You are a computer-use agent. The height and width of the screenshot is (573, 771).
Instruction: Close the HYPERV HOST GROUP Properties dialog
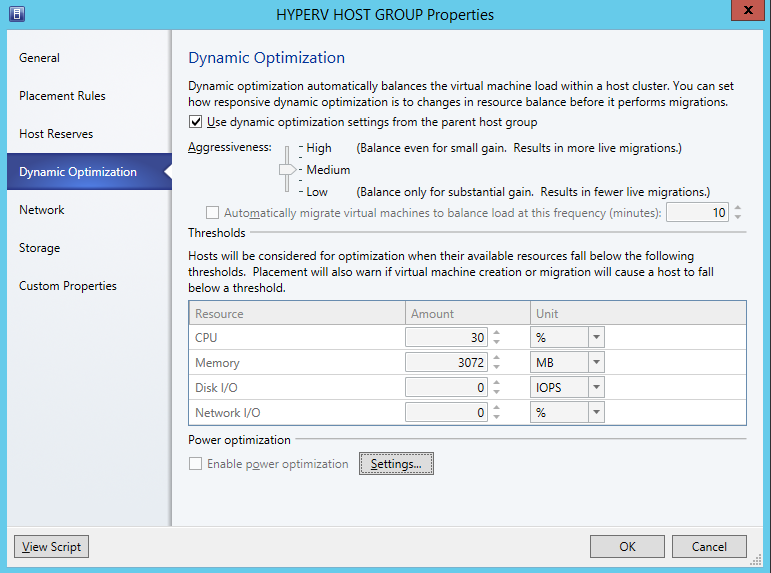[x=748, y=10]
